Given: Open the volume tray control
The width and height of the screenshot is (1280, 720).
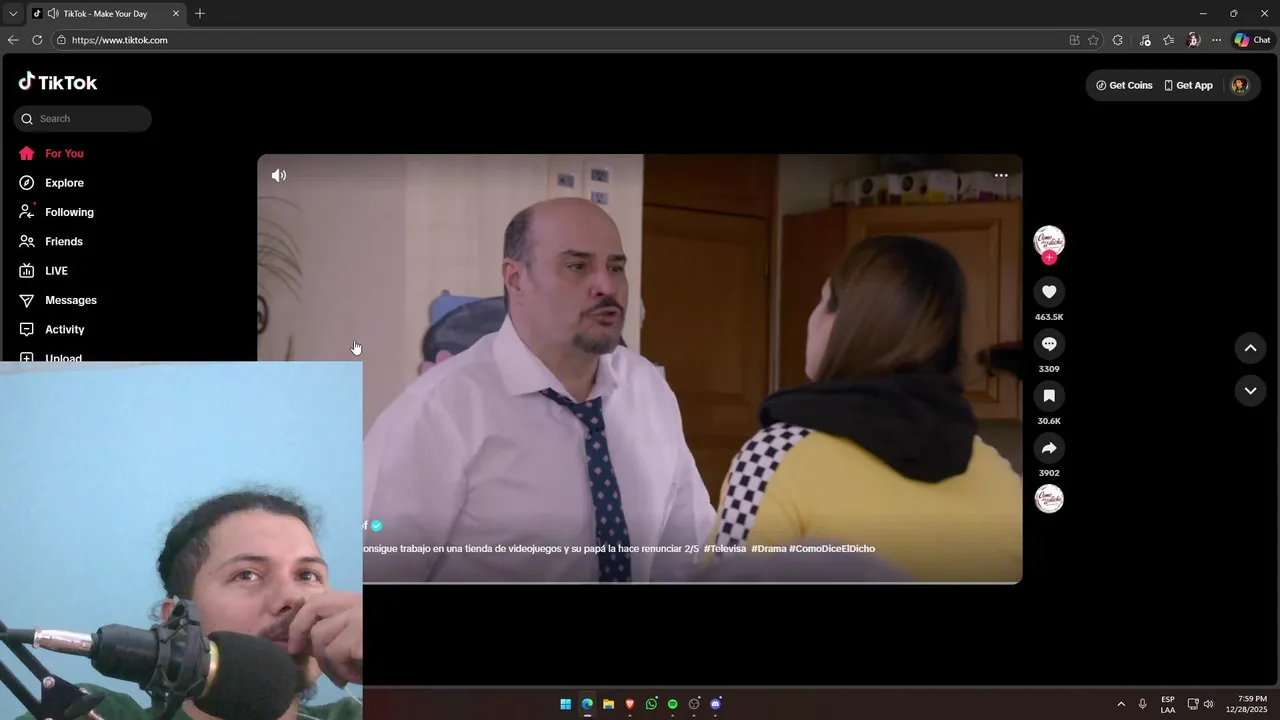Looking at the screenshot, I should point(1209,704).
